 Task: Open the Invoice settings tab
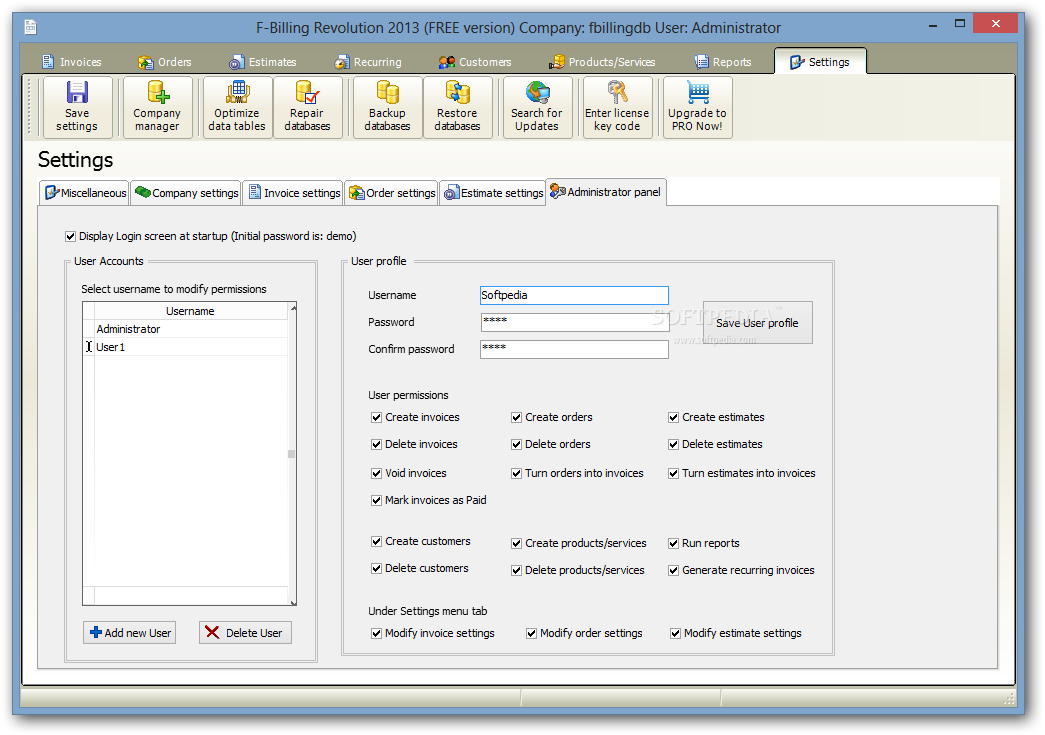coord(293,193)
